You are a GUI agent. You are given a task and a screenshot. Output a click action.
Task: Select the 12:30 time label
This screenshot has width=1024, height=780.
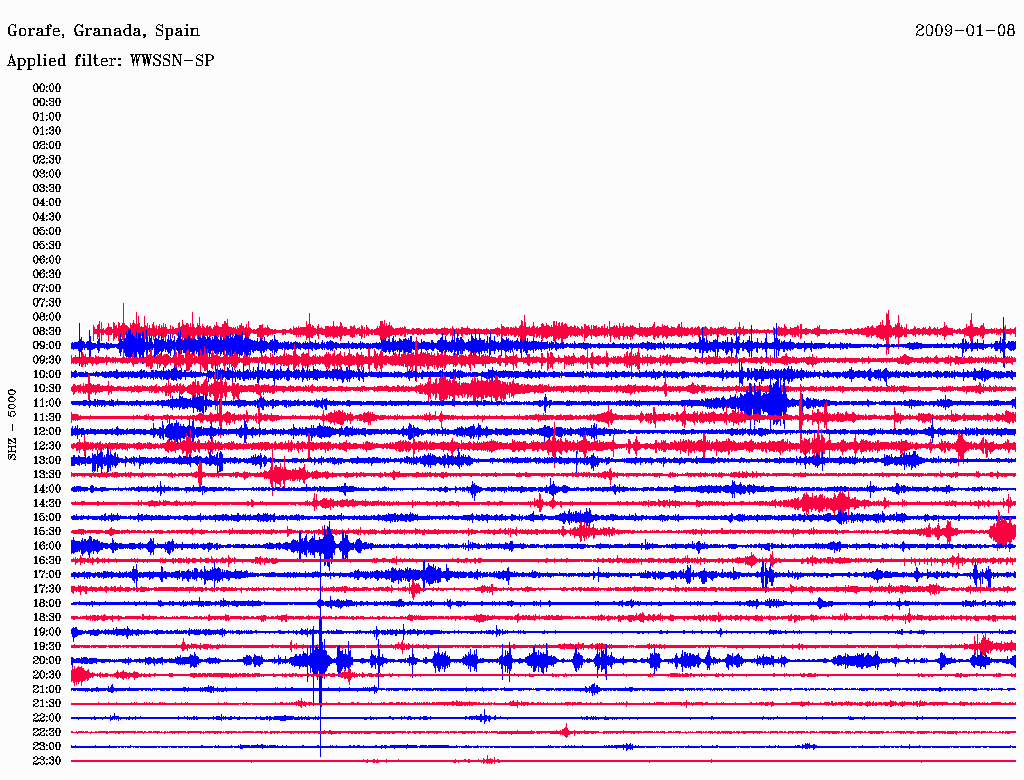pyautogui.click(x=46, y=446)
